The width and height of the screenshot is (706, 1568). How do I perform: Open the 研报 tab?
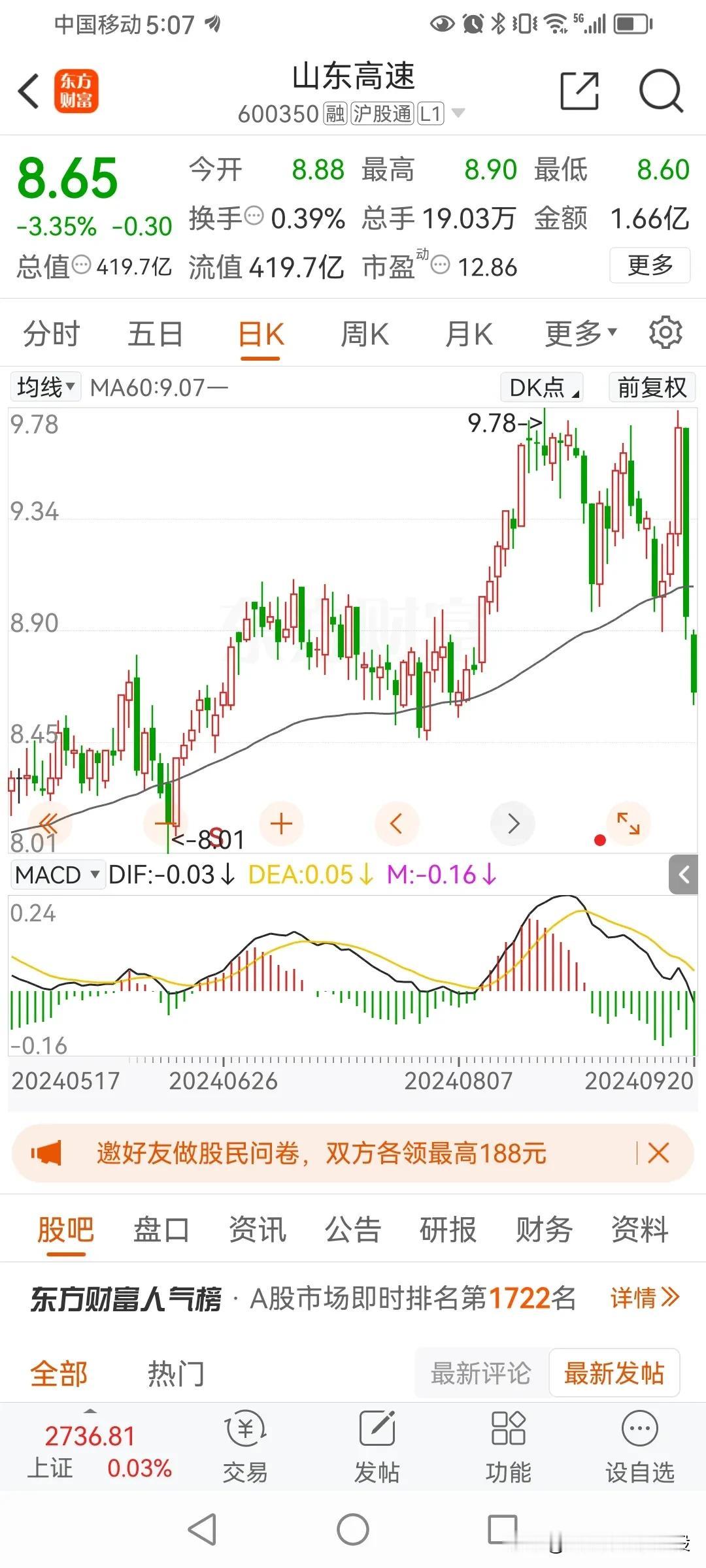coord(448,1230)
